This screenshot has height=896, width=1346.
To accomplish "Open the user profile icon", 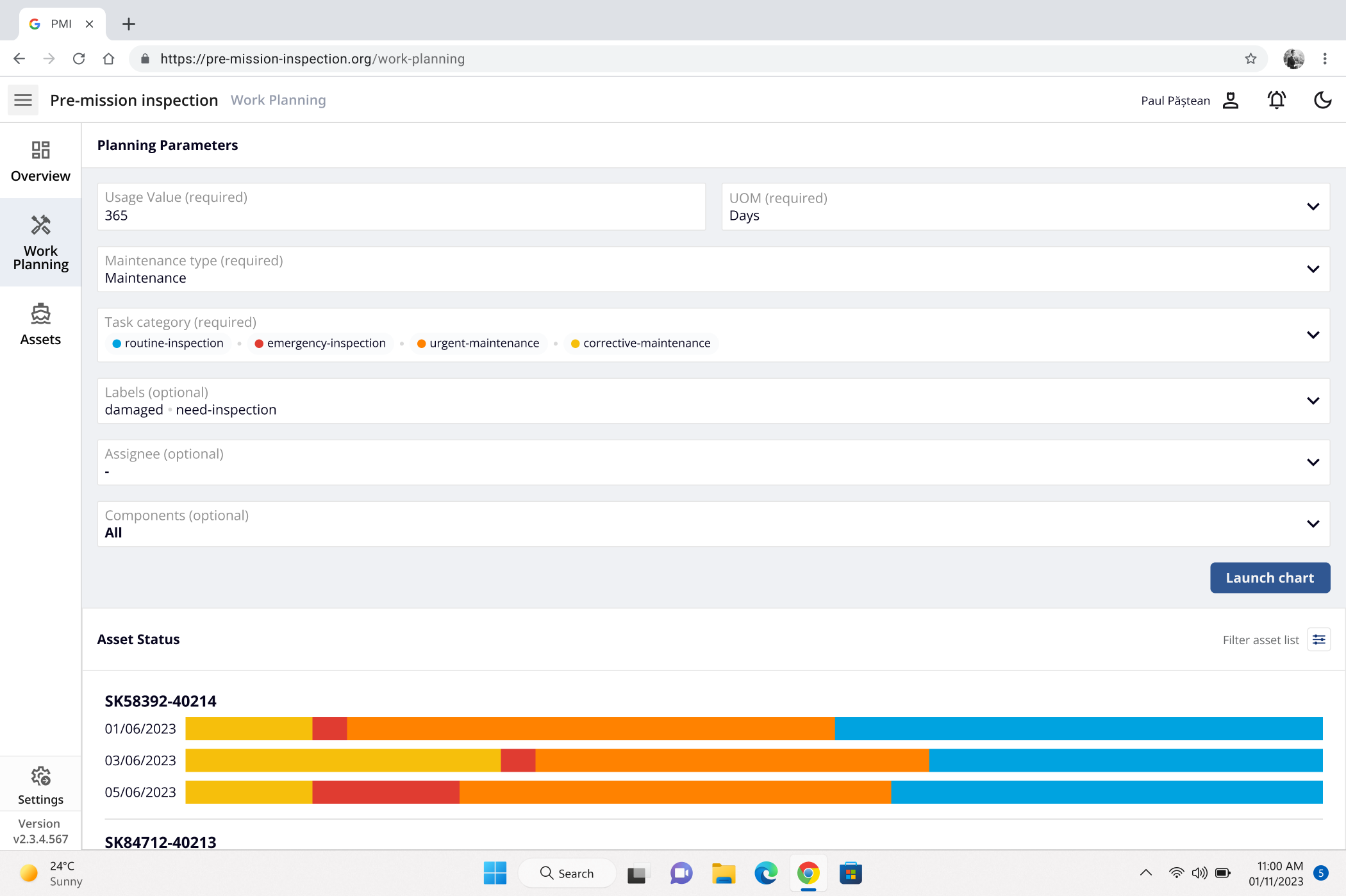I will [1231, 100].
